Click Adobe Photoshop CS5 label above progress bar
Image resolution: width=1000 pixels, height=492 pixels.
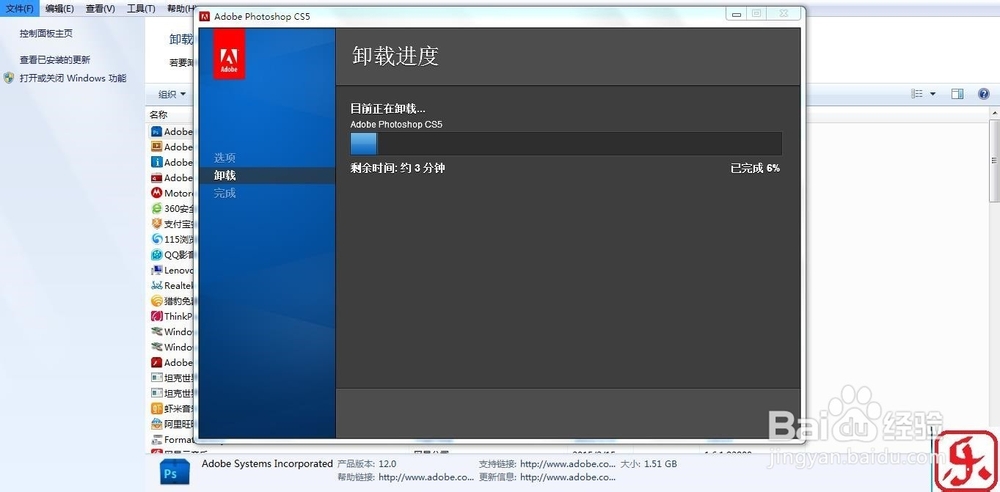pyautogui.click(x=396, y=124)
